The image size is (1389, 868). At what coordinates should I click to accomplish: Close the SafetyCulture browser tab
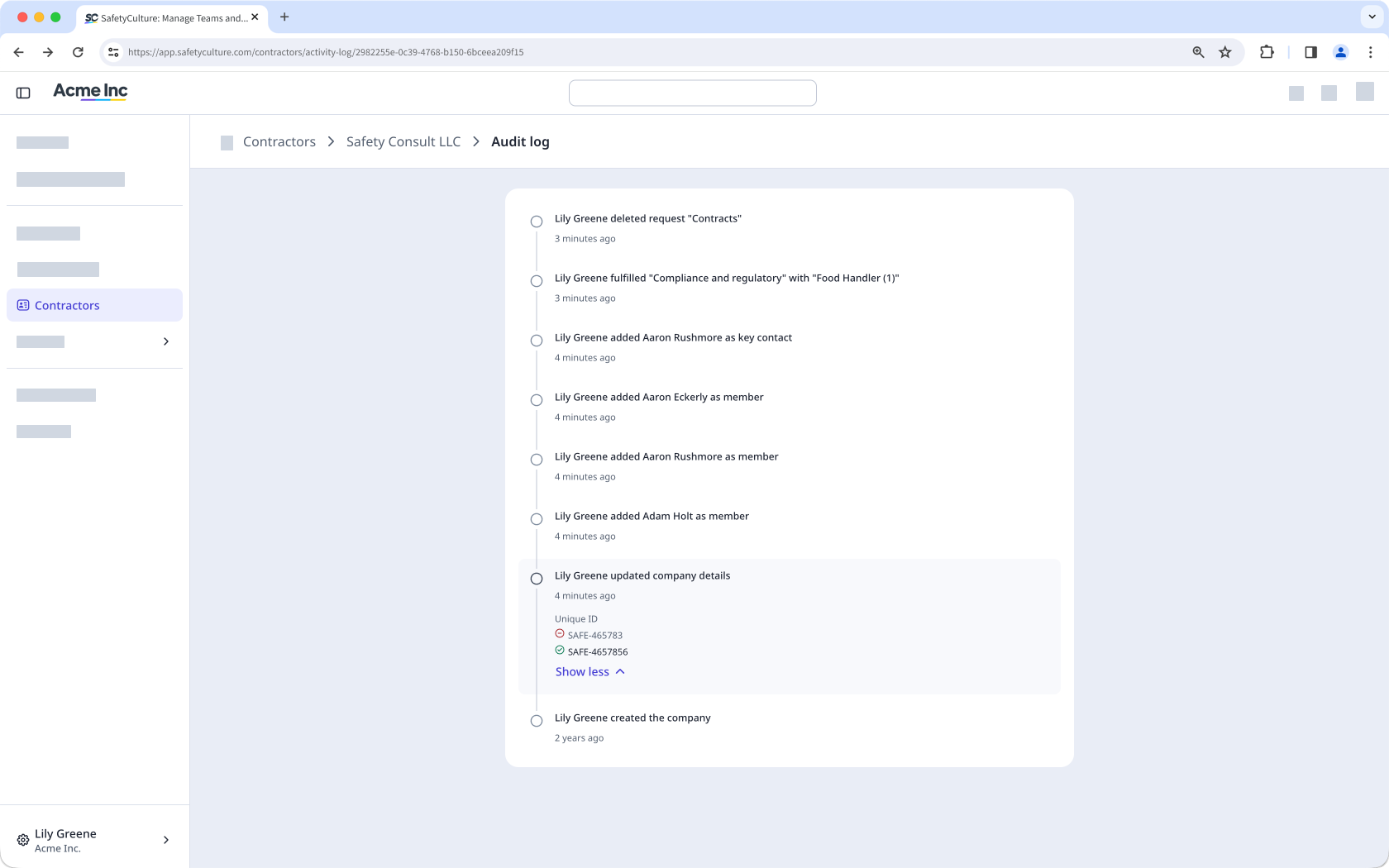(255, 17)
